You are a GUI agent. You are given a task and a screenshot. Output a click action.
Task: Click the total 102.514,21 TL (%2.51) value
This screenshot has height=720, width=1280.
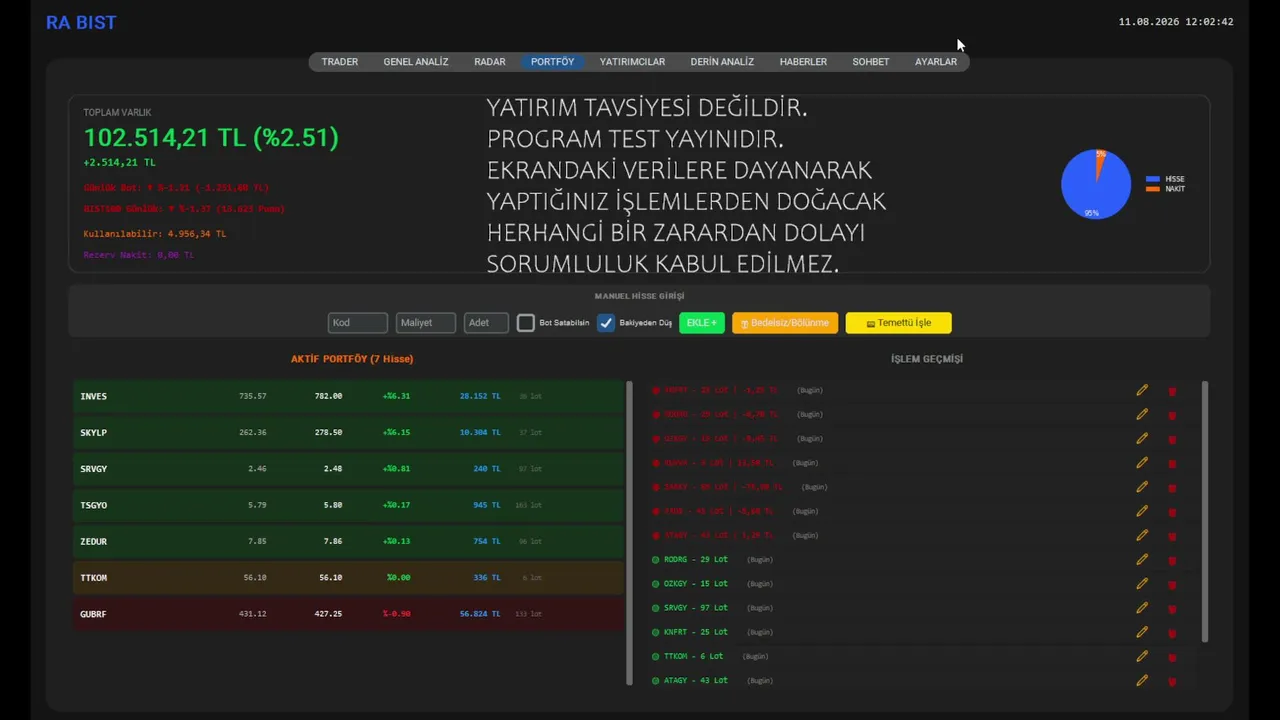211,138
